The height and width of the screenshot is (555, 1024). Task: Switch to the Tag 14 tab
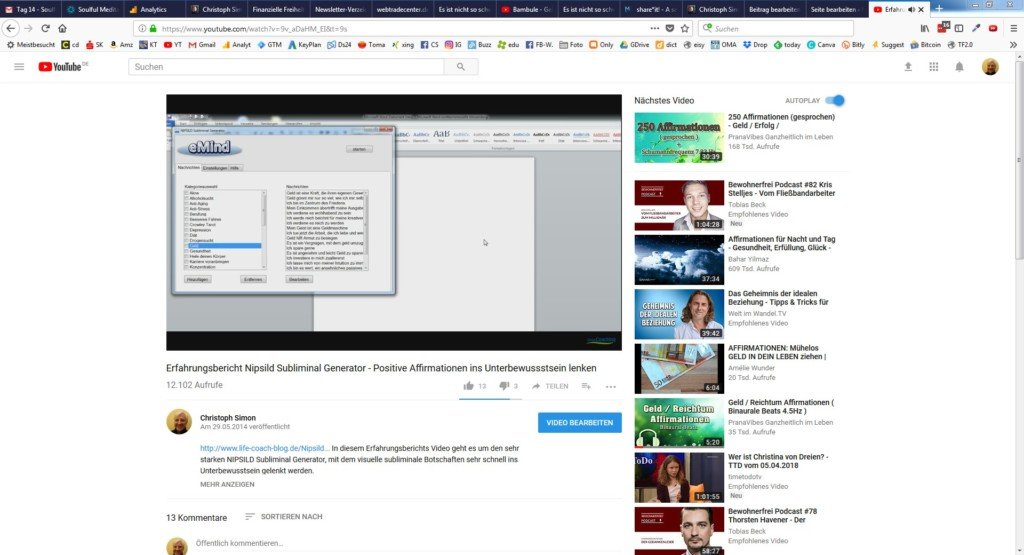(30, 9)
